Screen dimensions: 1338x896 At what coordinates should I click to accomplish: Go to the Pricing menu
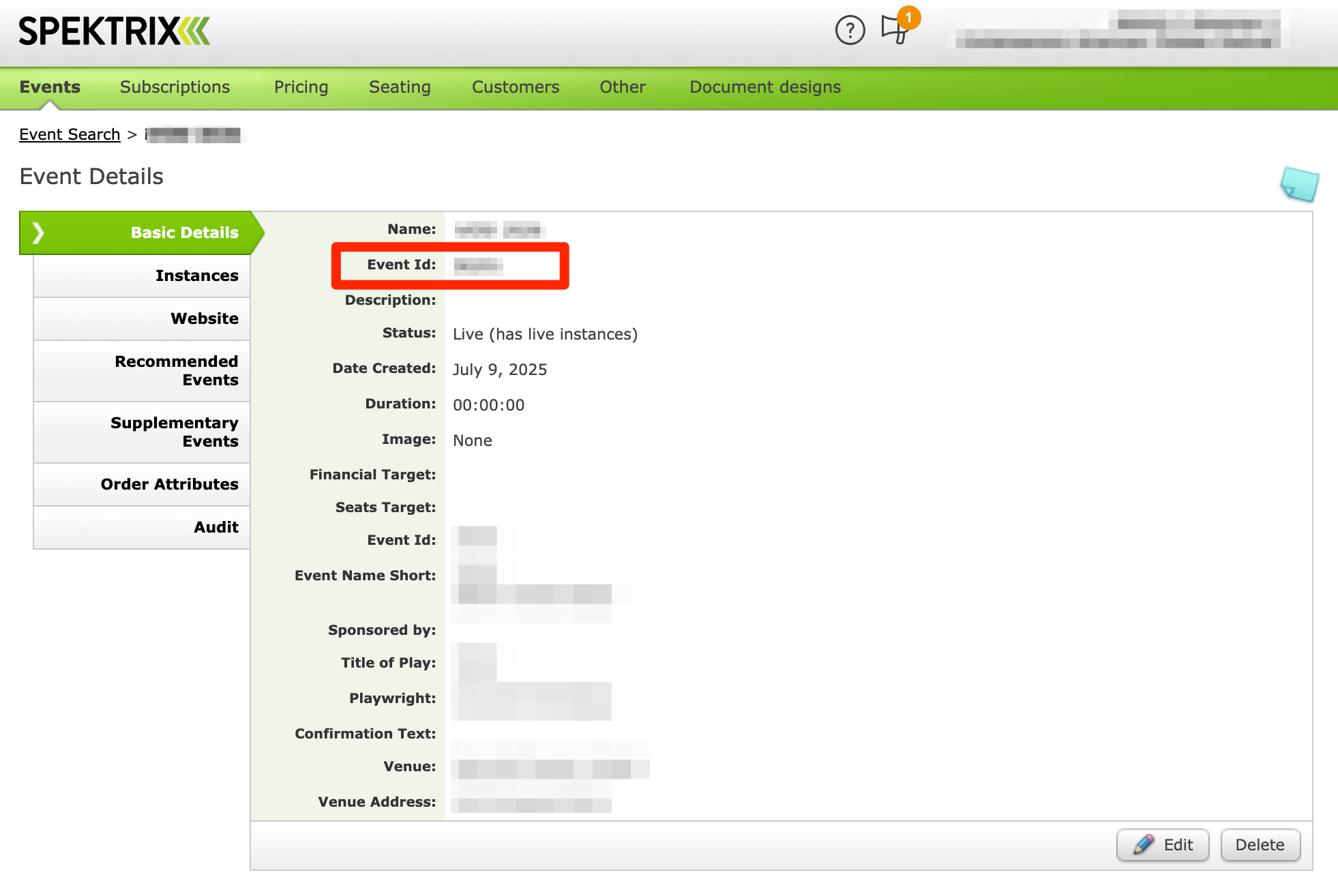click(301, 87)
